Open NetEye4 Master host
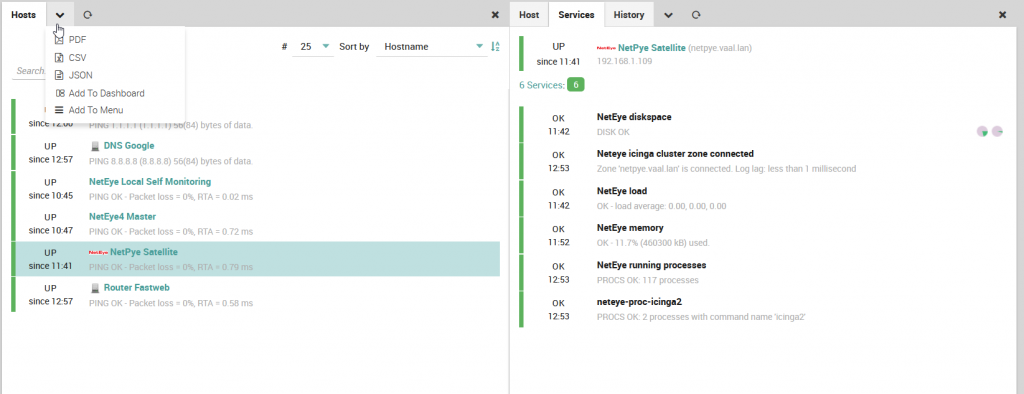This screenshot has width=1024, height=394. pyautogui.click(x=122, y=216)
